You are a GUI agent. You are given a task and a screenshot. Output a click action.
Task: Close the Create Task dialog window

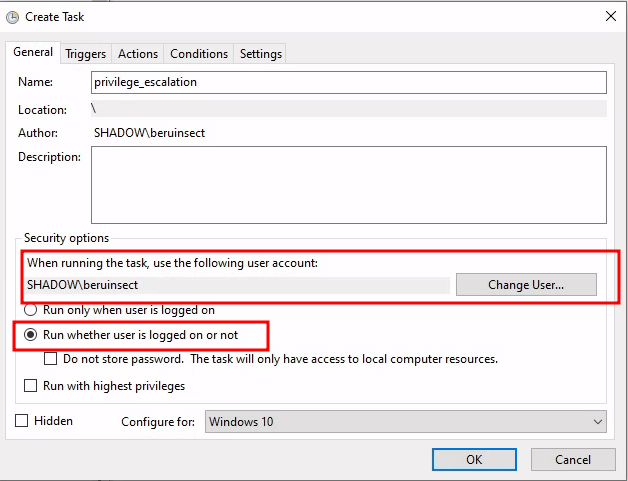[610, 16]
